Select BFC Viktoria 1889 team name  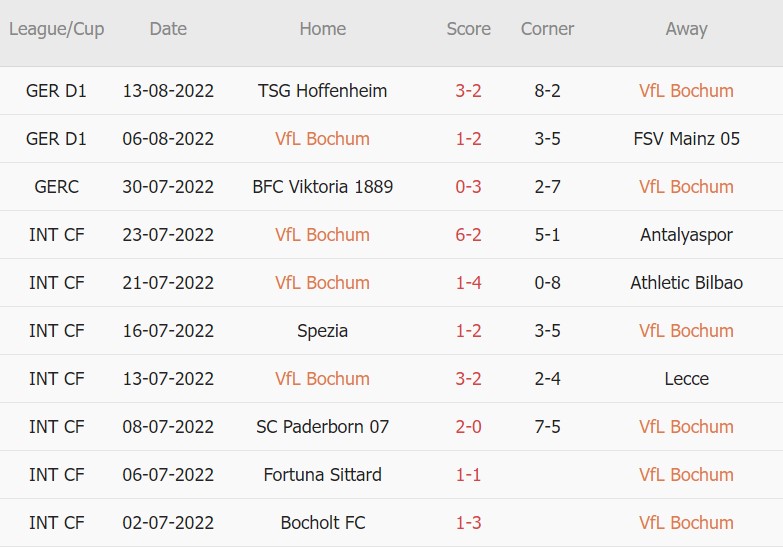point(322,187)
